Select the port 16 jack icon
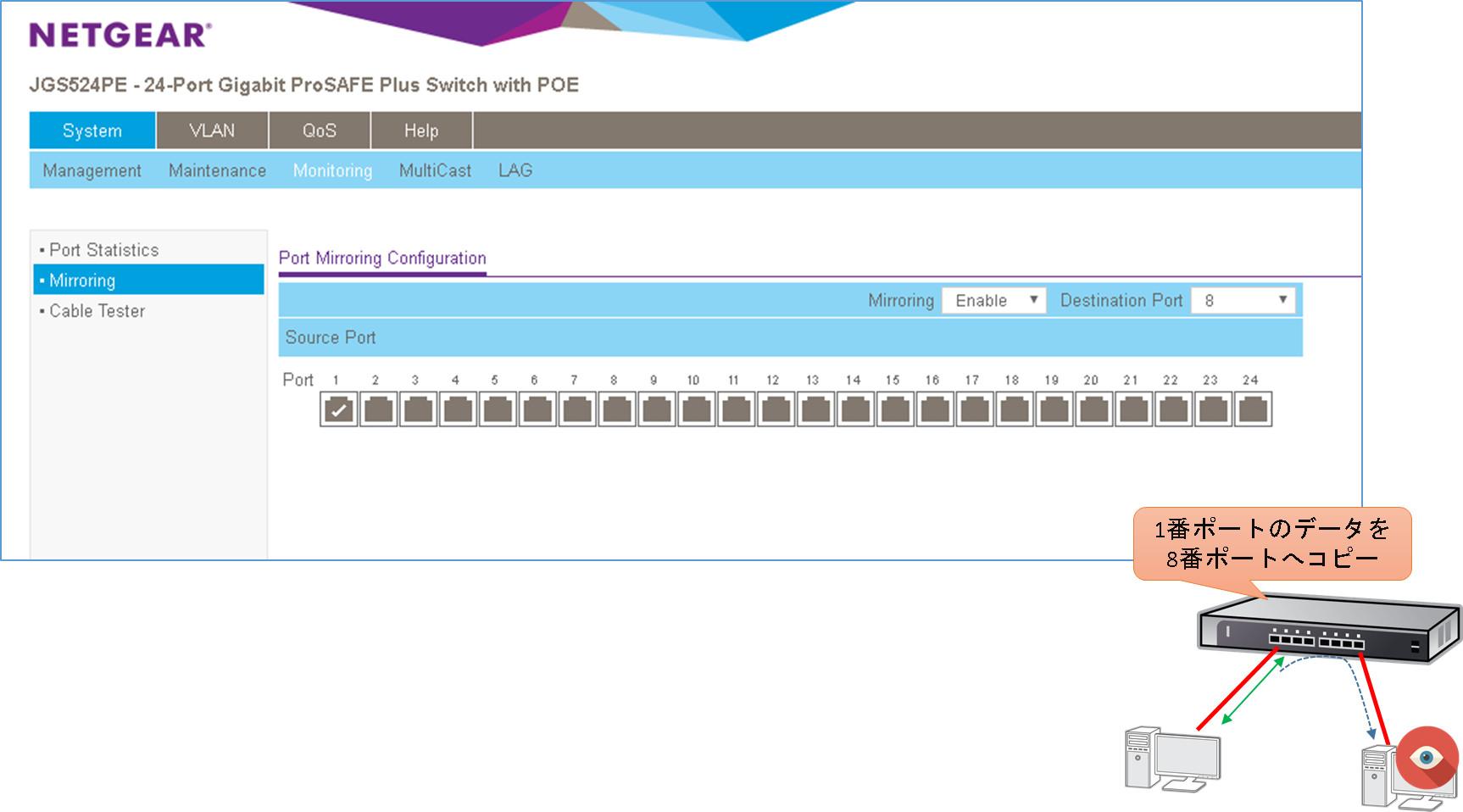This screenshot has height=812, width=1463. 935,410
